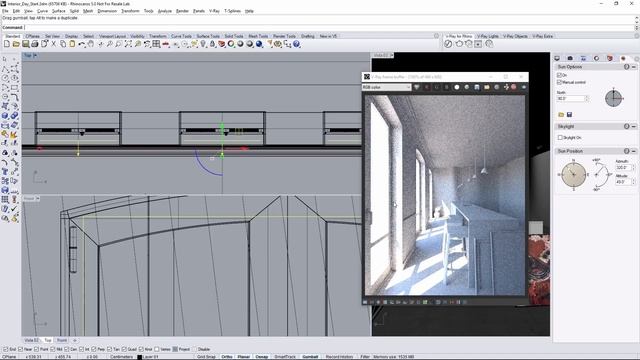The width and height of the screenshot is (640, 360).
Task: Open the camera tab icon in right panel
Action: [x=570, y=58]
